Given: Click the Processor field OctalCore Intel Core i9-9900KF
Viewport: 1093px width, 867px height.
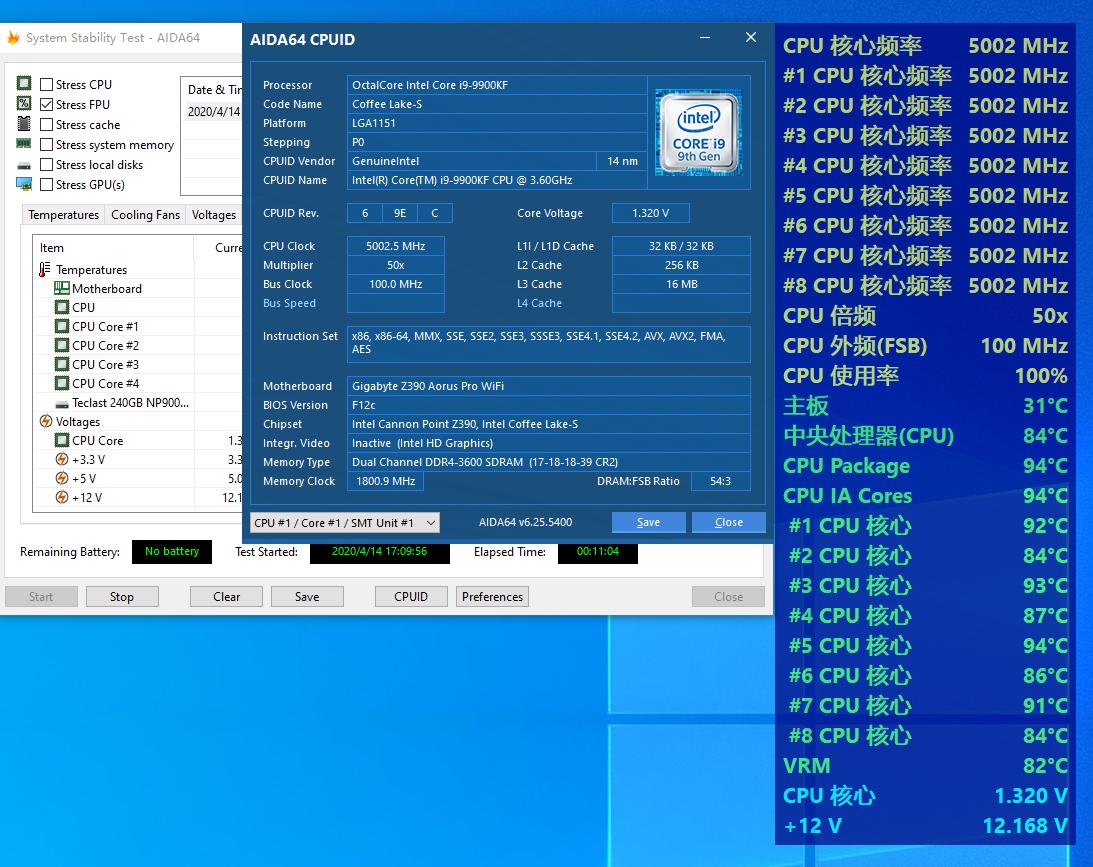Looking at the screenshot, I should coord(497,85).
